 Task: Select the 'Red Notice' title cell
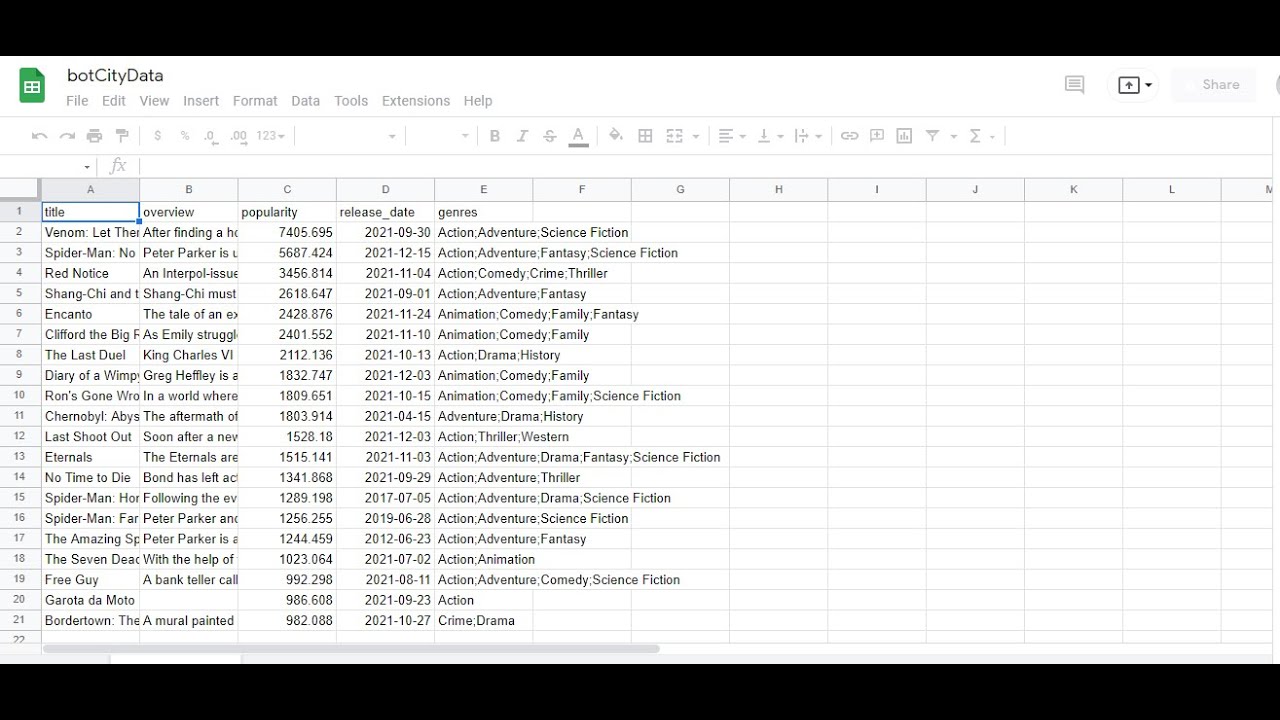[x=90, y=274]
